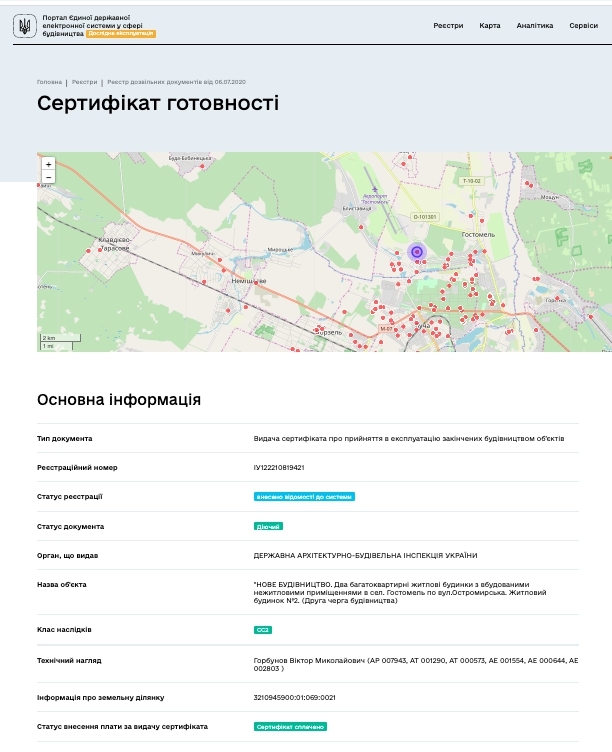
Task: Click the Тип документа row label
Action: pos(65,438)
